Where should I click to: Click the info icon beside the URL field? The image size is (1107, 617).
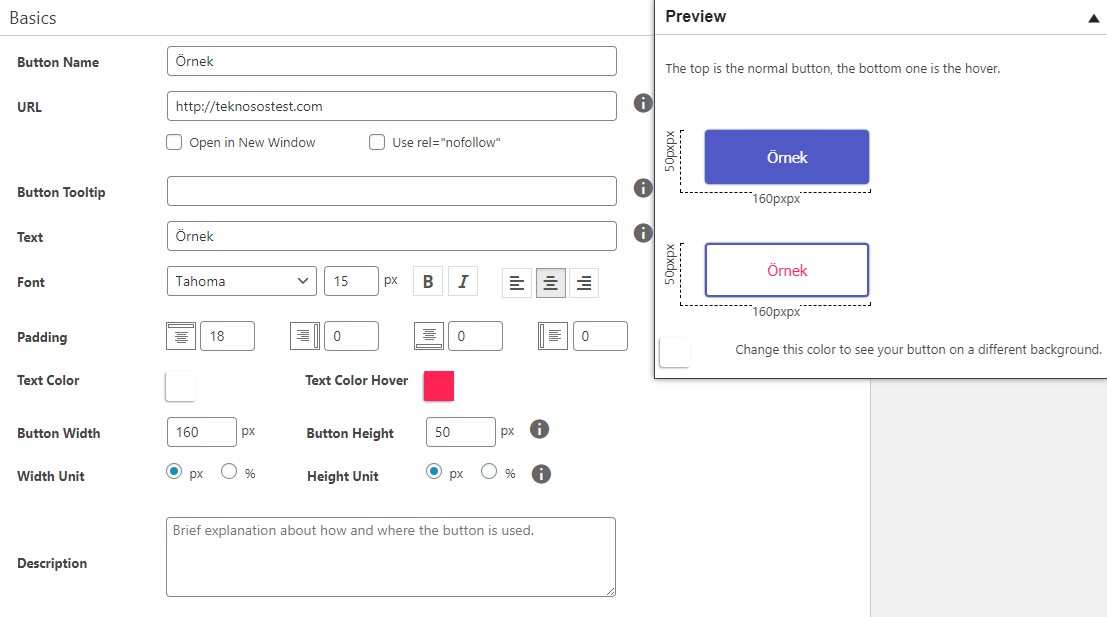pos(642,103)
